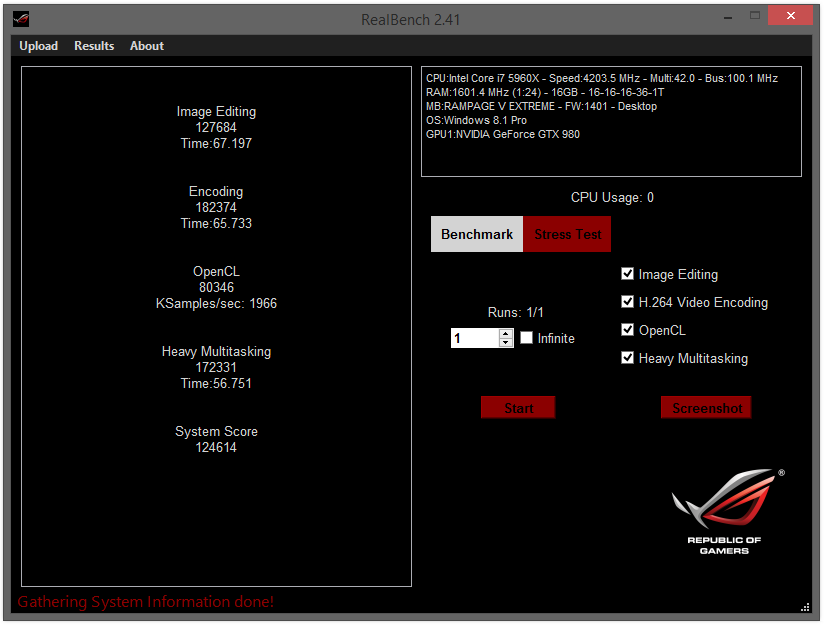Click the Time:65.733 value
825x627 pixels.
click(216, 224)
